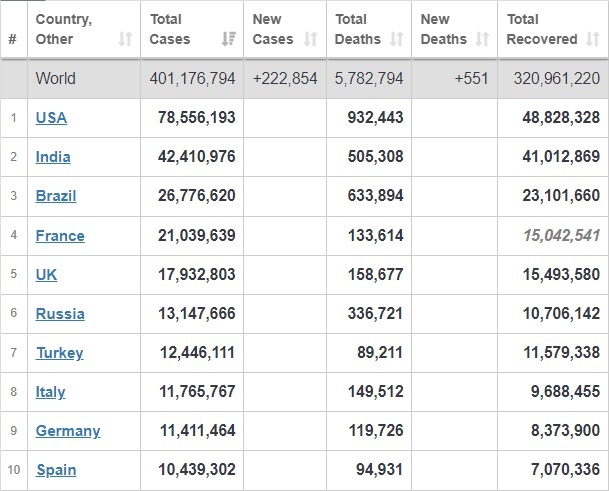The width and height of the screenshot is (609, 491).
Task: Click the Total Recovered header text
Action: [x=542, y=29]
